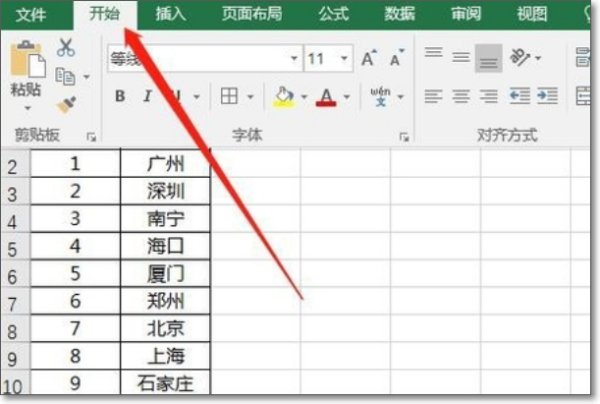The image size is (600, 404).
Task: Open the 插入 (Insert) tab
Action: [x=170, y=15]
